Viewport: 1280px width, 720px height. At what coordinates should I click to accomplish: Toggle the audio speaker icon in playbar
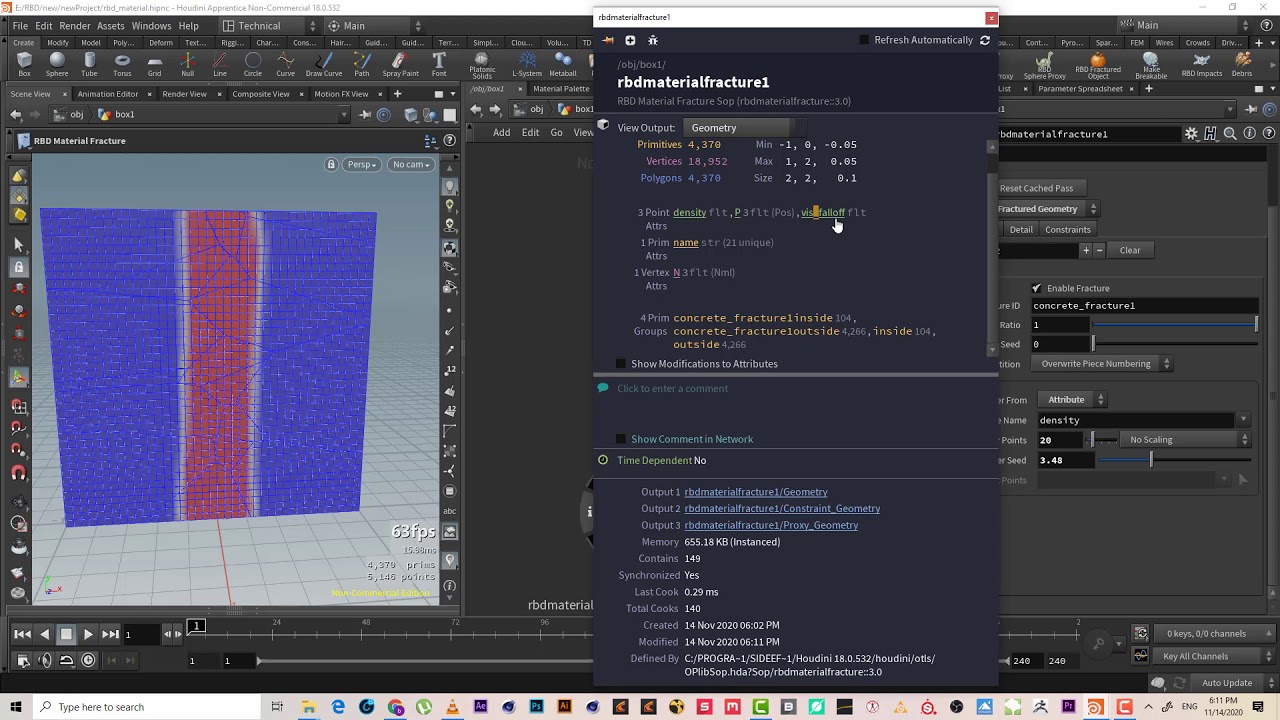[45, 660]
